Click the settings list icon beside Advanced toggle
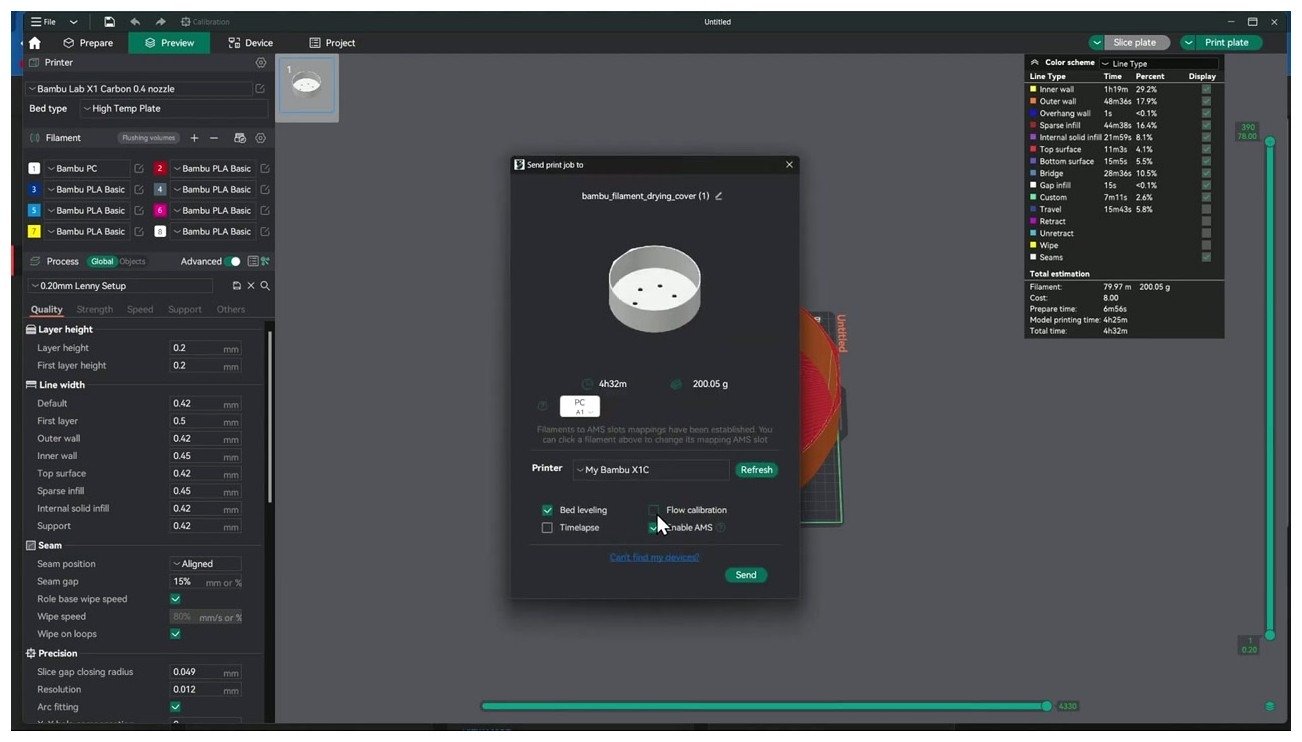Image resolution: width=1302 pixels, height=742 pixels. (x=253, y=261)
